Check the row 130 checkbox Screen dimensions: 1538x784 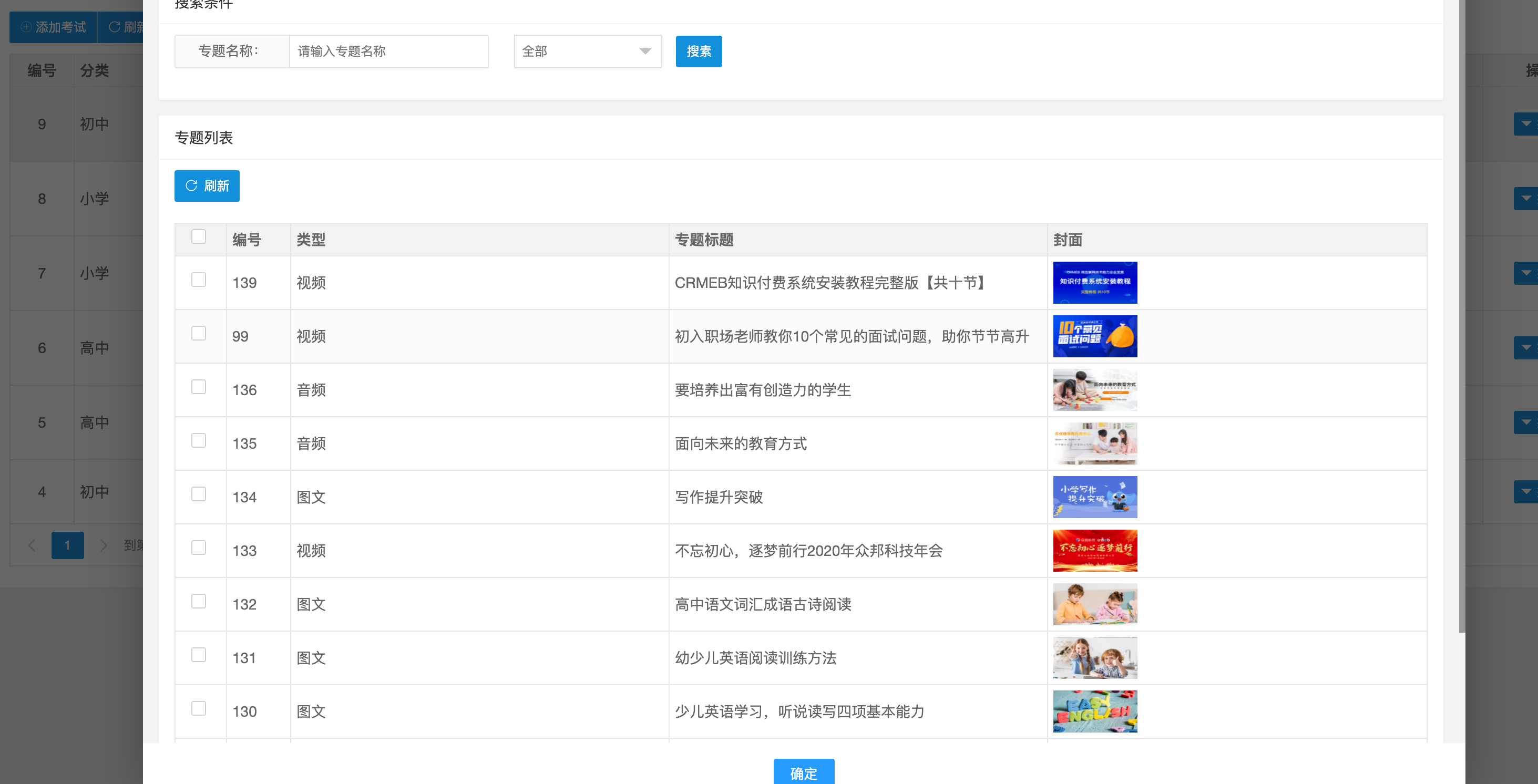[x=199, y=708]
